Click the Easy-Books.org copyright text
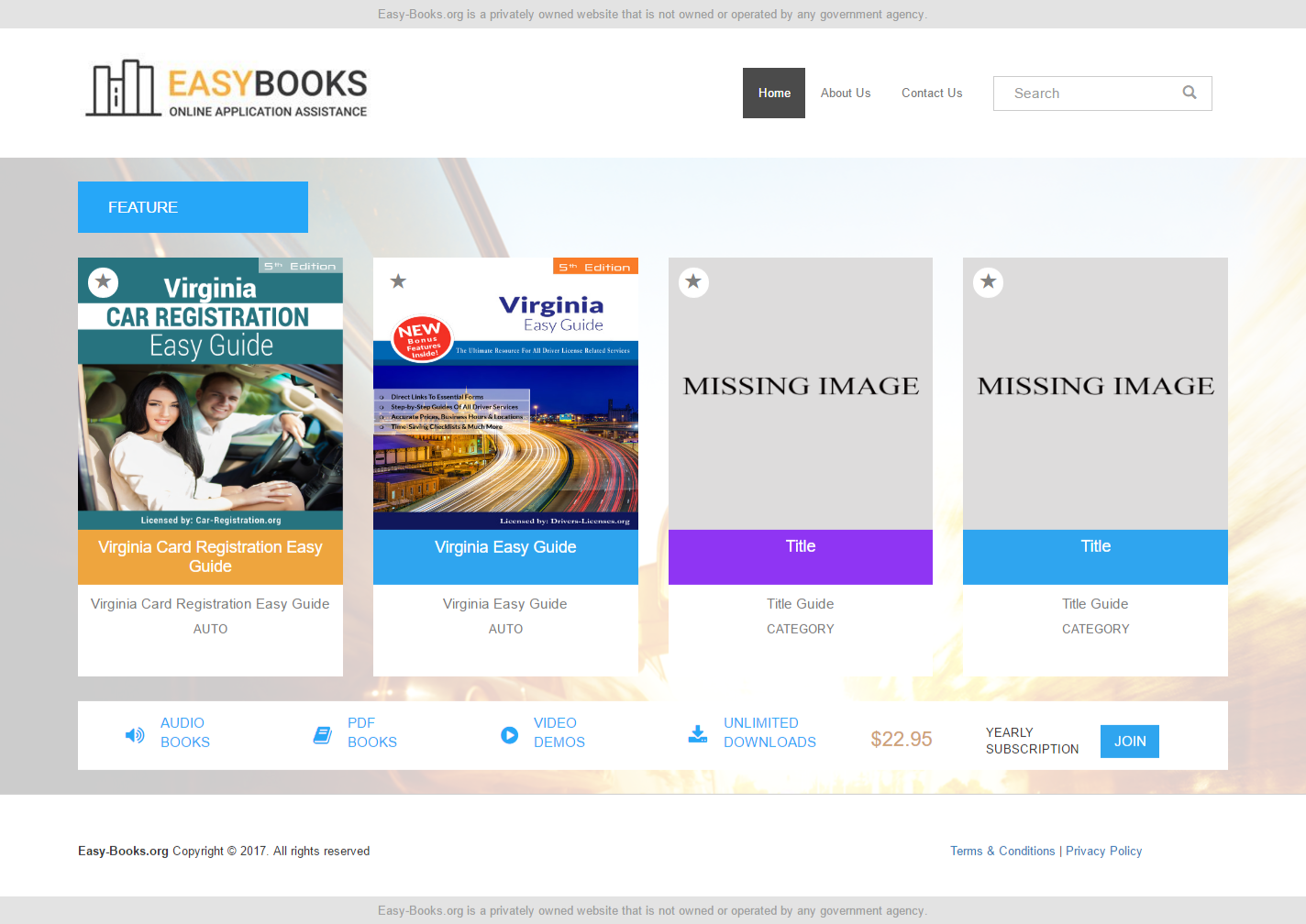Screen dimensions: 1306x924 click(x=224, y=851)
